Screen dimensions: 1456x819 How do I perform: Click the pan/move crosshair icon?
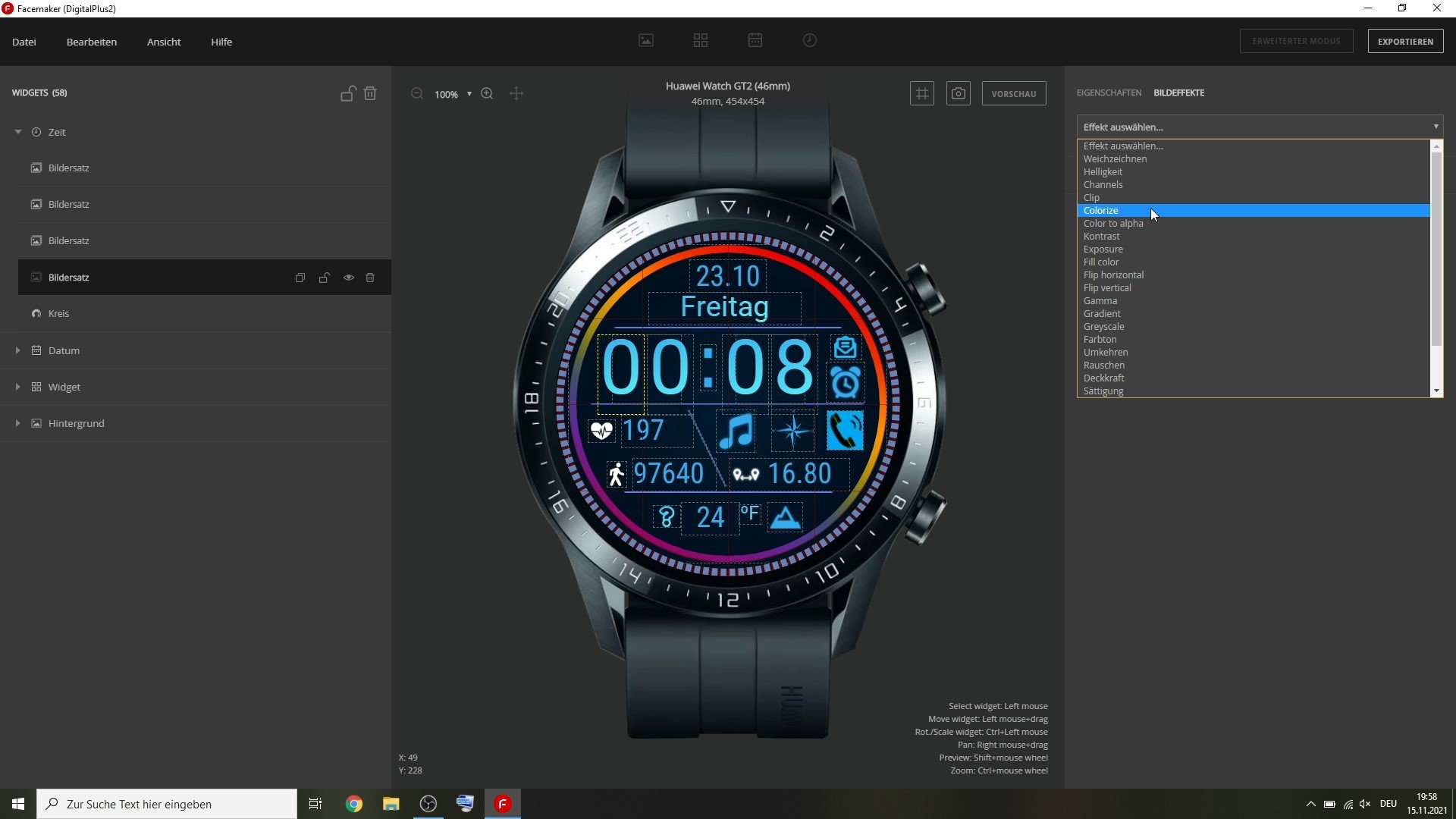[516, 94]
